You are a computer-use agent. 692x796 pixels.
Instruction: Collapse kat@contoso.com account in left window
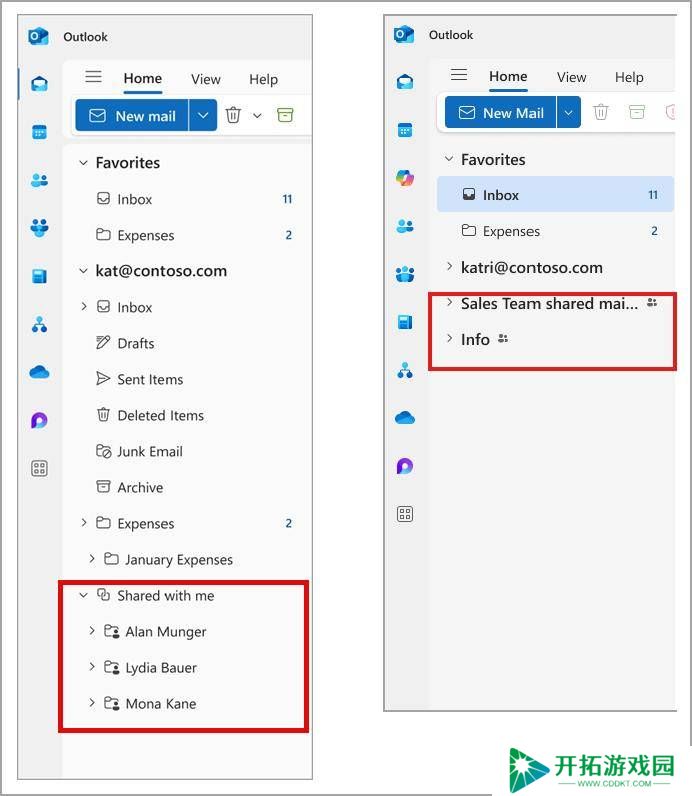pyautogui.click(x=83, y=271)
